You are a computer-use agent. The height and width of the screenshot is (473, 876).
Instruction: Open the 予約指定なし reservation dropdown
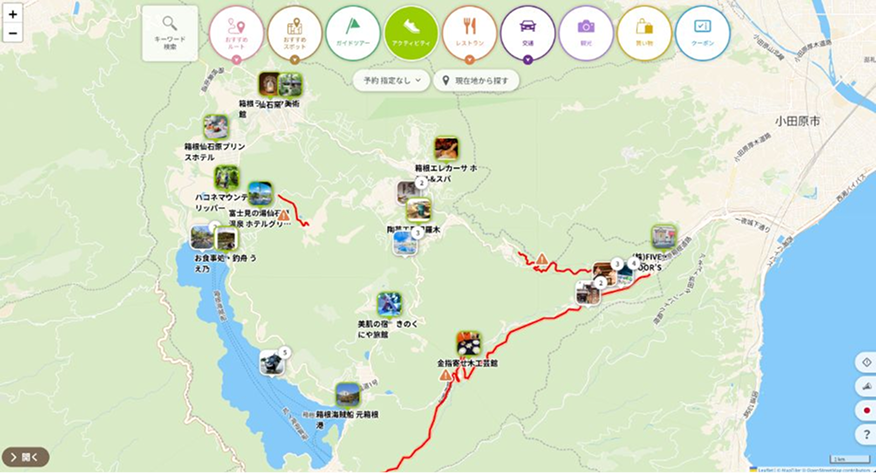[x=392, y=80]
